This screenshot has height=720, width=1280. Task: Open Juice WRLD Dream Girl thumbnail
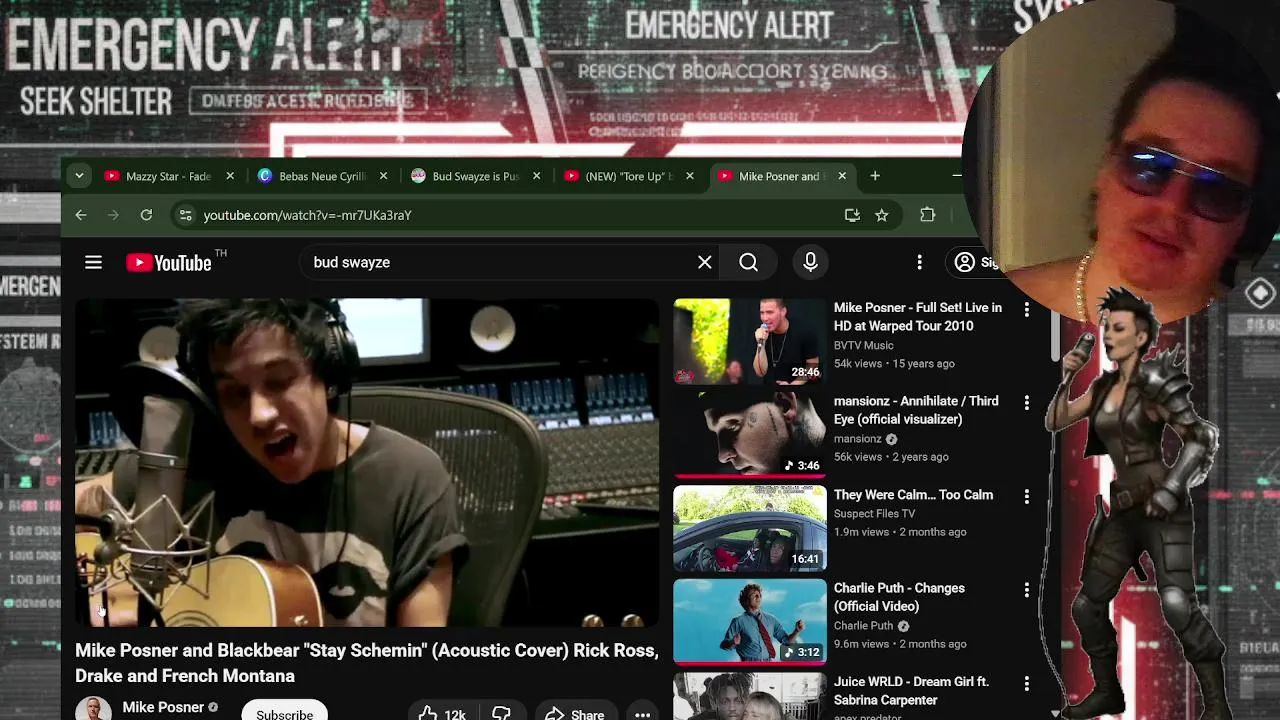(x=750, y=696)
